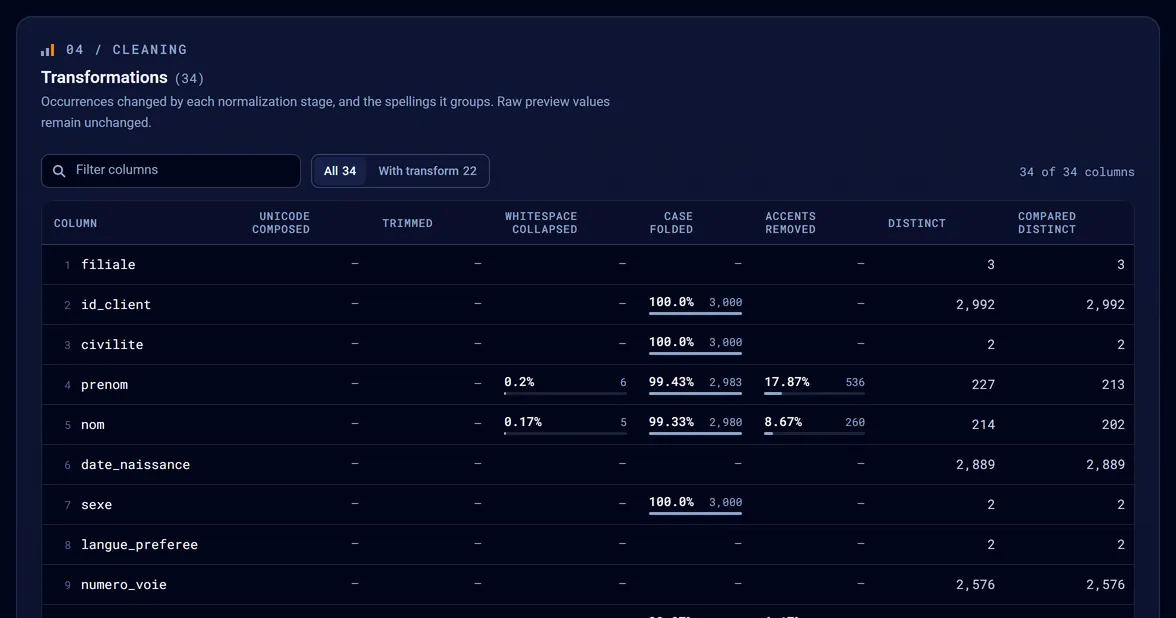Select the sexe row name
This screenshot has width=1176, height=618.
pos(96,505)
